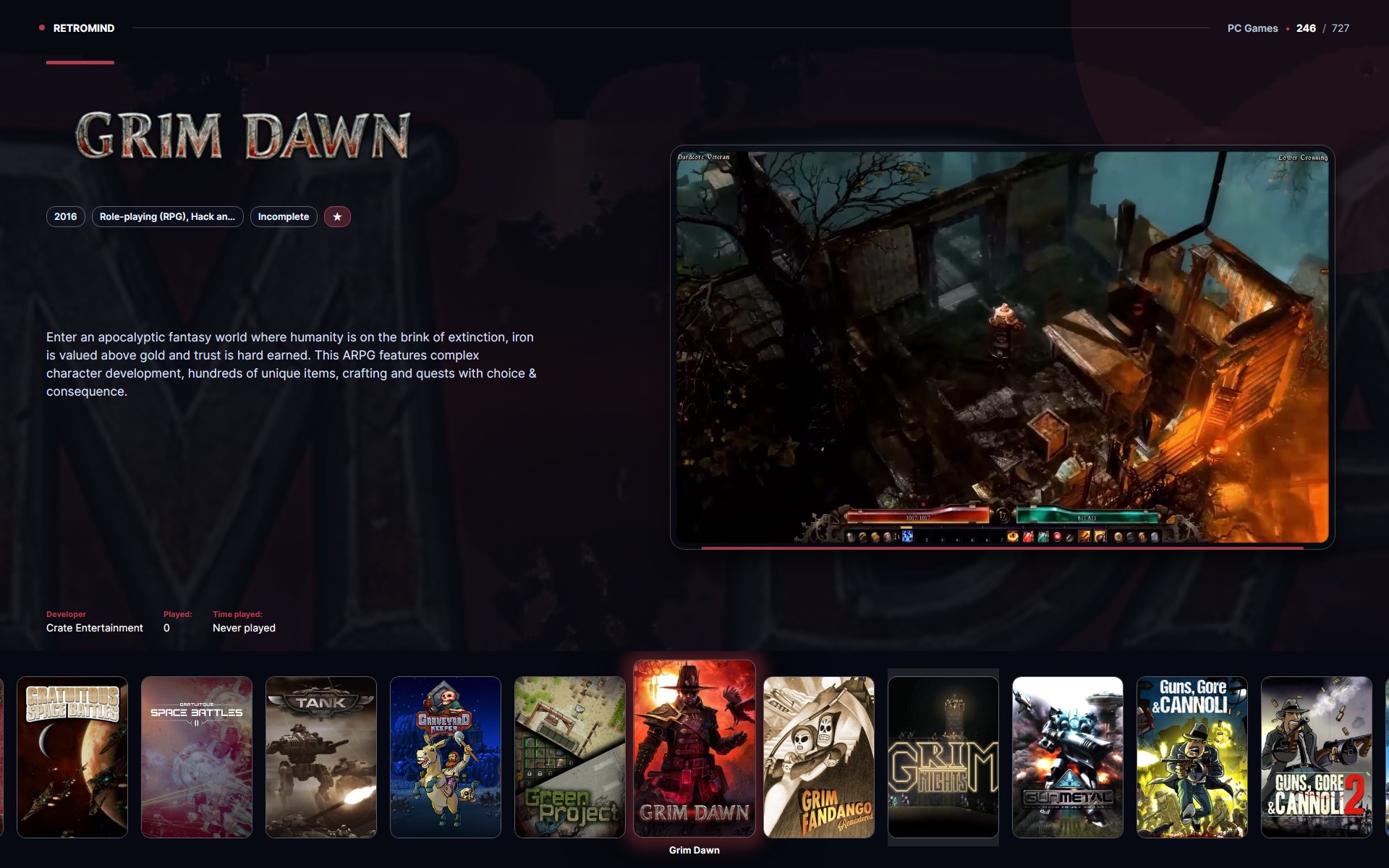Image resolution: width=1389 pixels, height=868 pixels.
Task: Click the Crate Entertainment developer name
Action: click(x=95, y=628)
